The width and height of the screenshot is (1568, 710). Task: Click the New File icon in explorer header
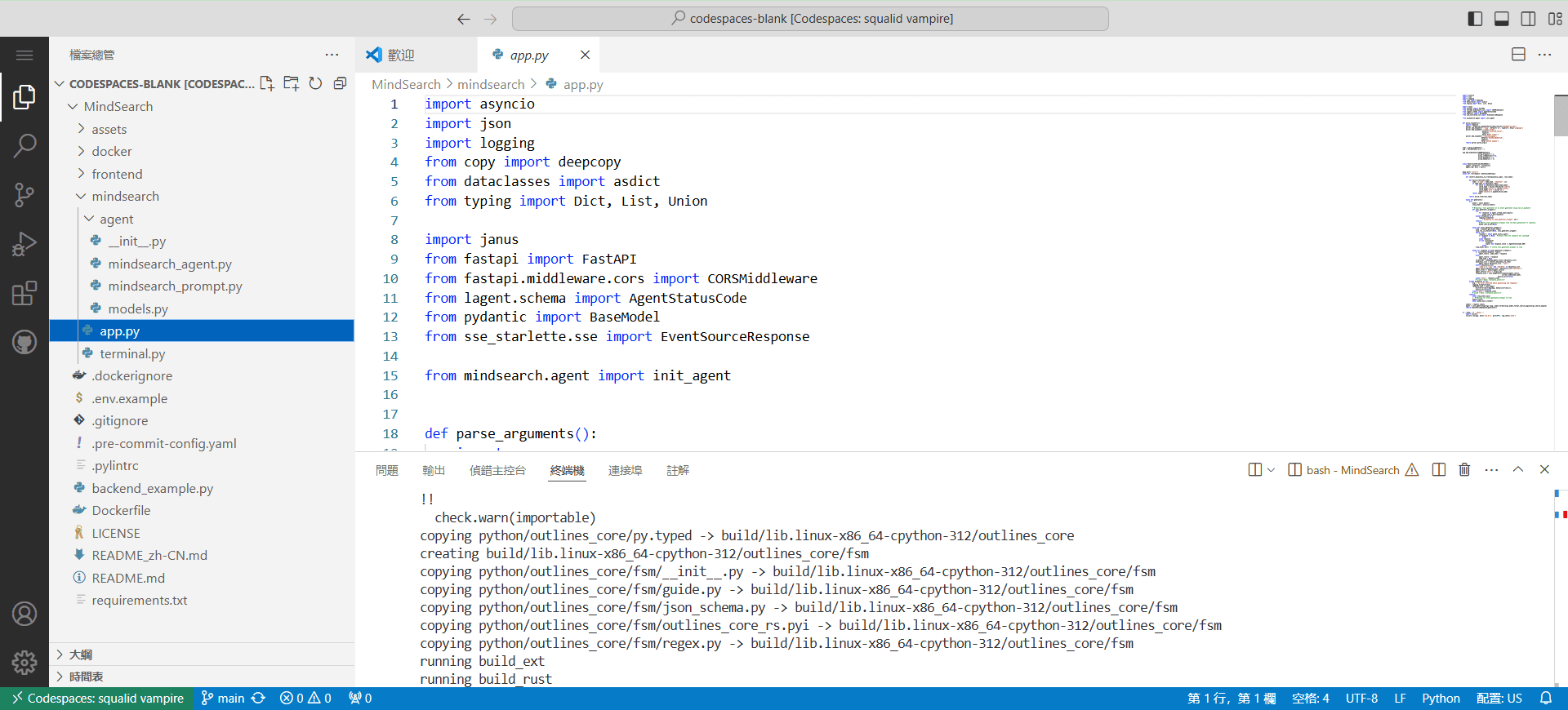coord(267,83)
